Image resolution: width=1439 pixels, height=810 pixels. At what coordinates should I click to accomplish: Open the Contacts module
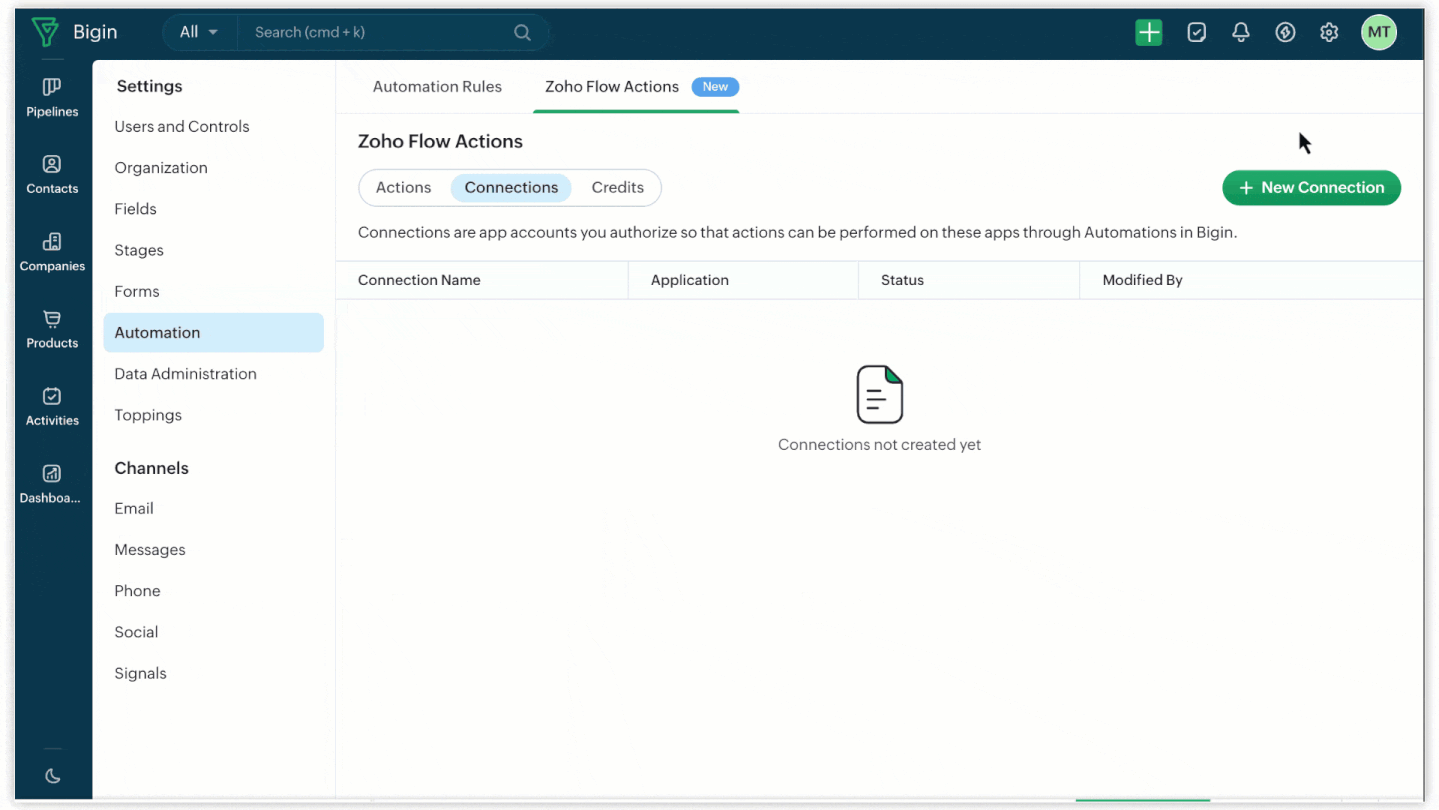point(52,175)
